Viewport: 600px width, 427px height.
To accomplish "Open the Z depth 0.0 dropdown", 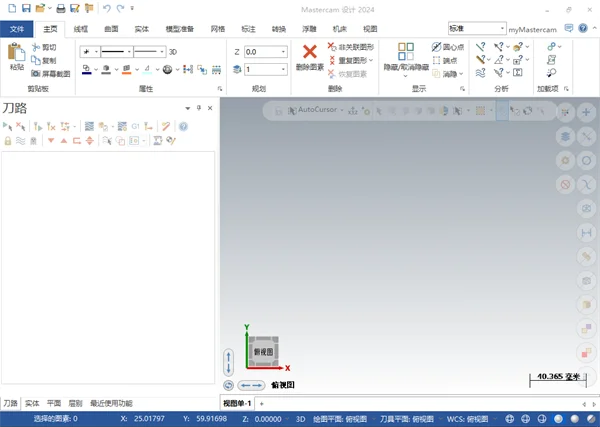I will 283,52.
